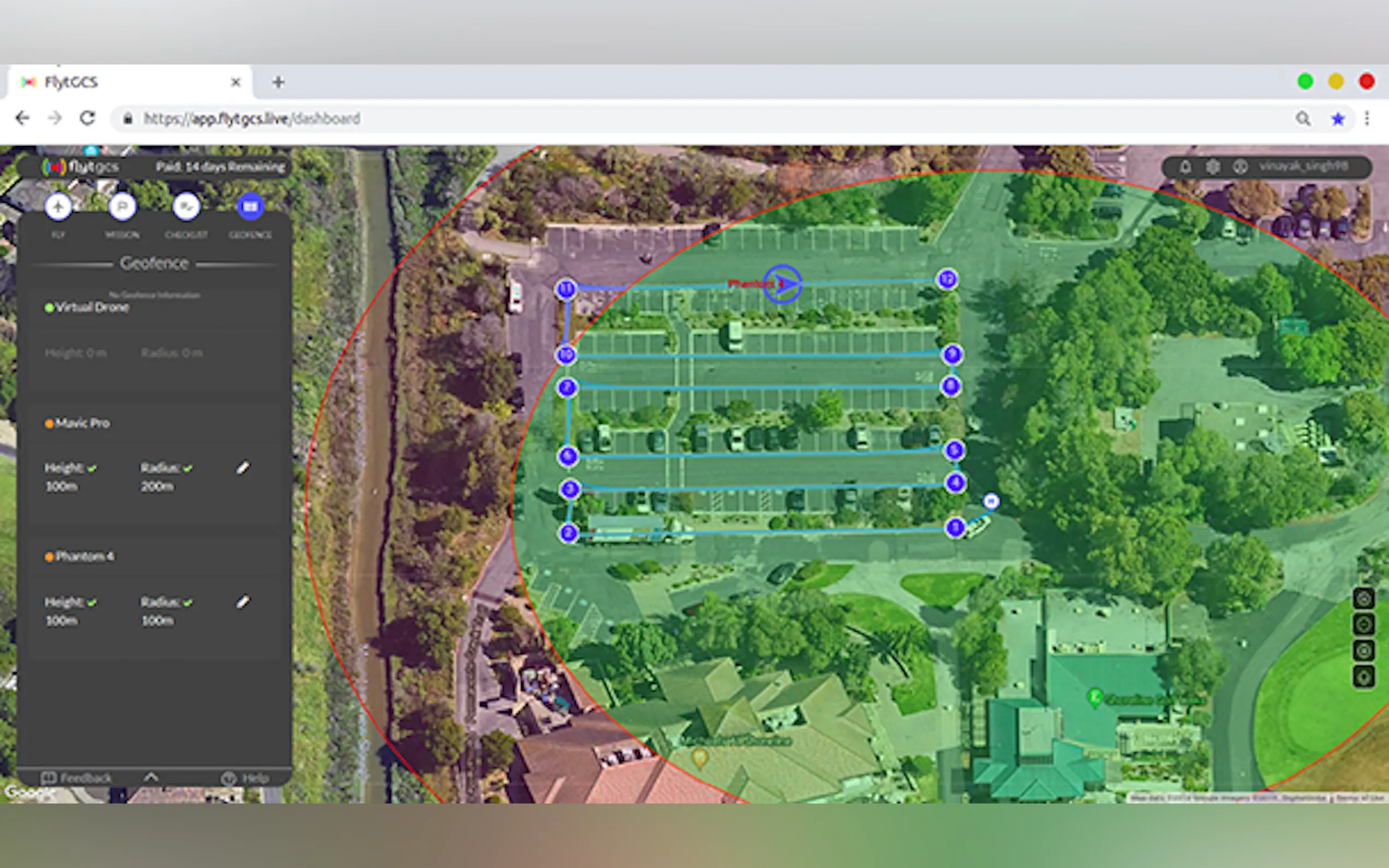This screenshot has height=868, width=1389.
Task: Select waypoint 11 on the mission path
Action: coord(566,289)
